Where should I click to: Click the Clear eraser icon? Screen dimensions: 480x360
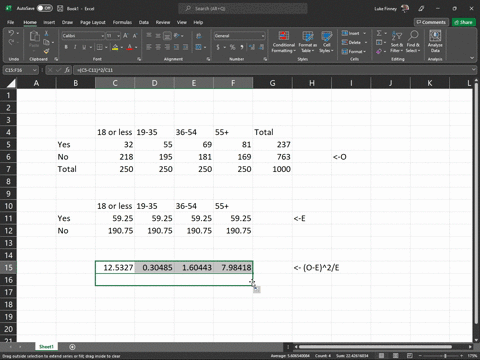click(379, 51)
